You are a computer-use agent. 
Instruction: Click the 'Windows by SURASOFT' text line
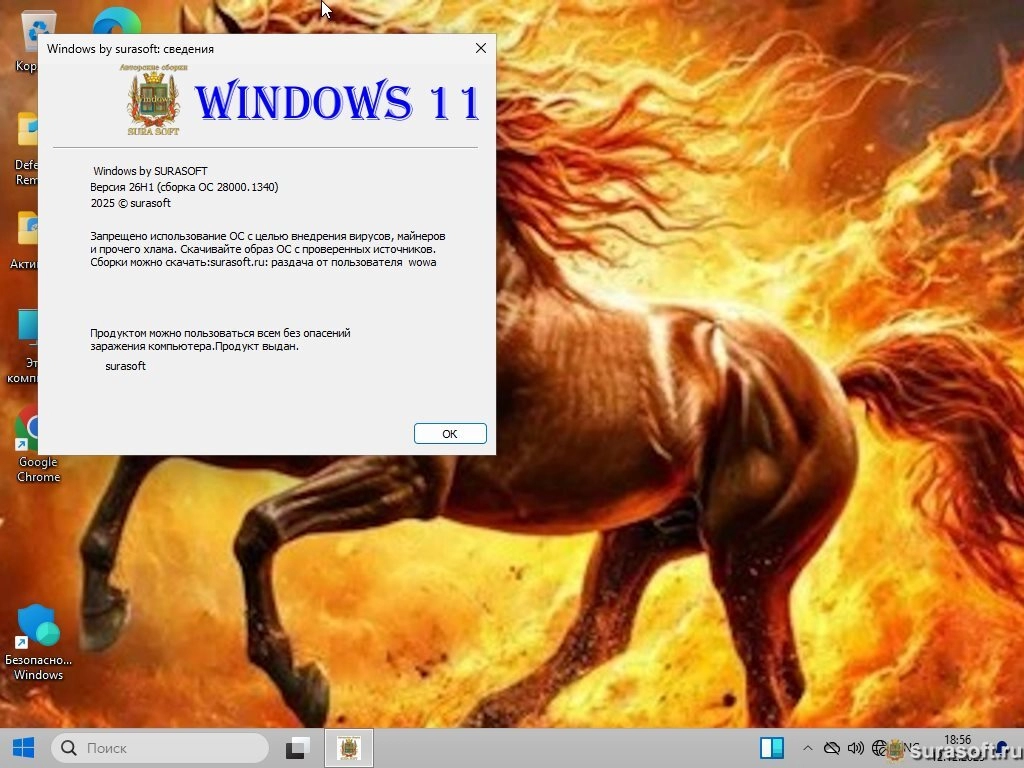pos(150,171)
